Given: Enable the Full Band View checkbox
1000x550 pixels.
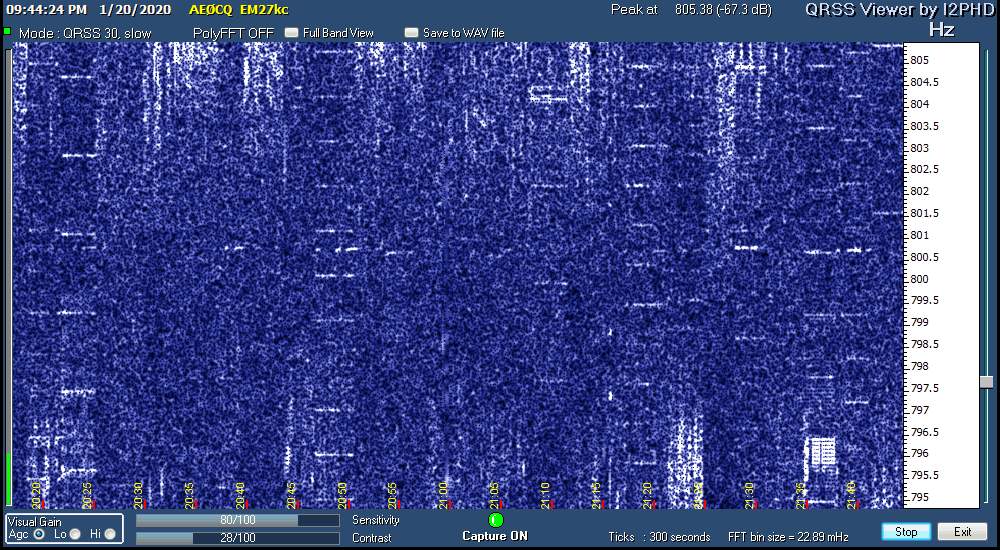Looking at the screenshot, I should (x=292, y=33).
